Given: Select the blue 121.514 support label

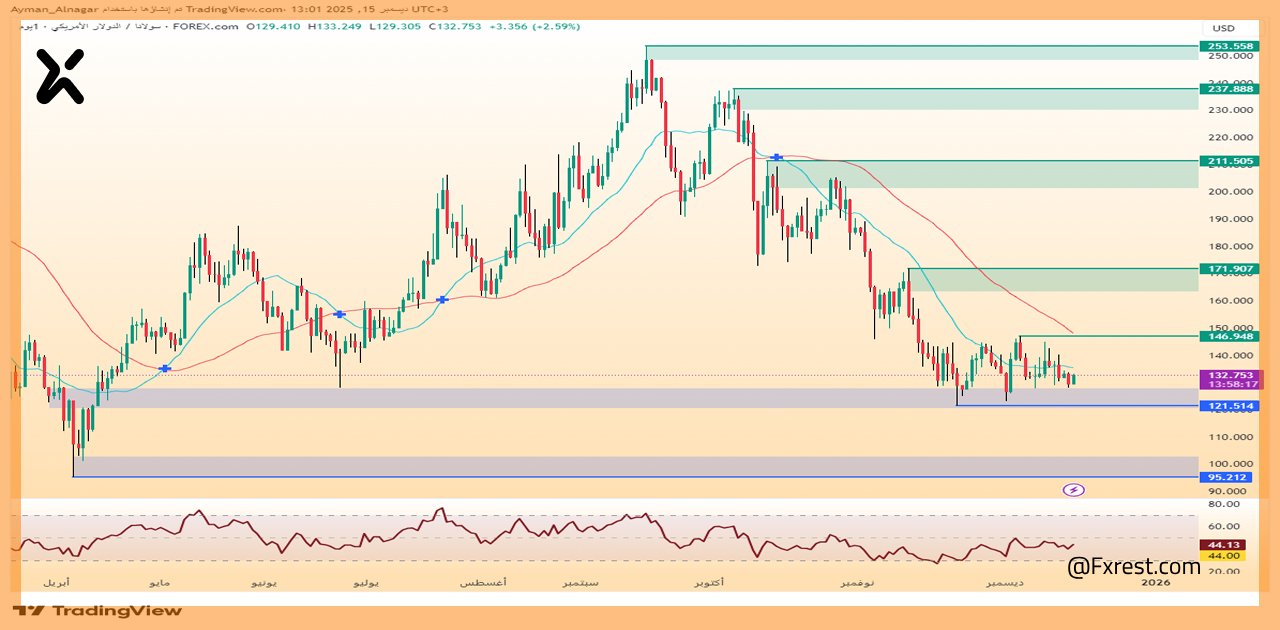Looking at the screenshot, I should click(1230, 407).
